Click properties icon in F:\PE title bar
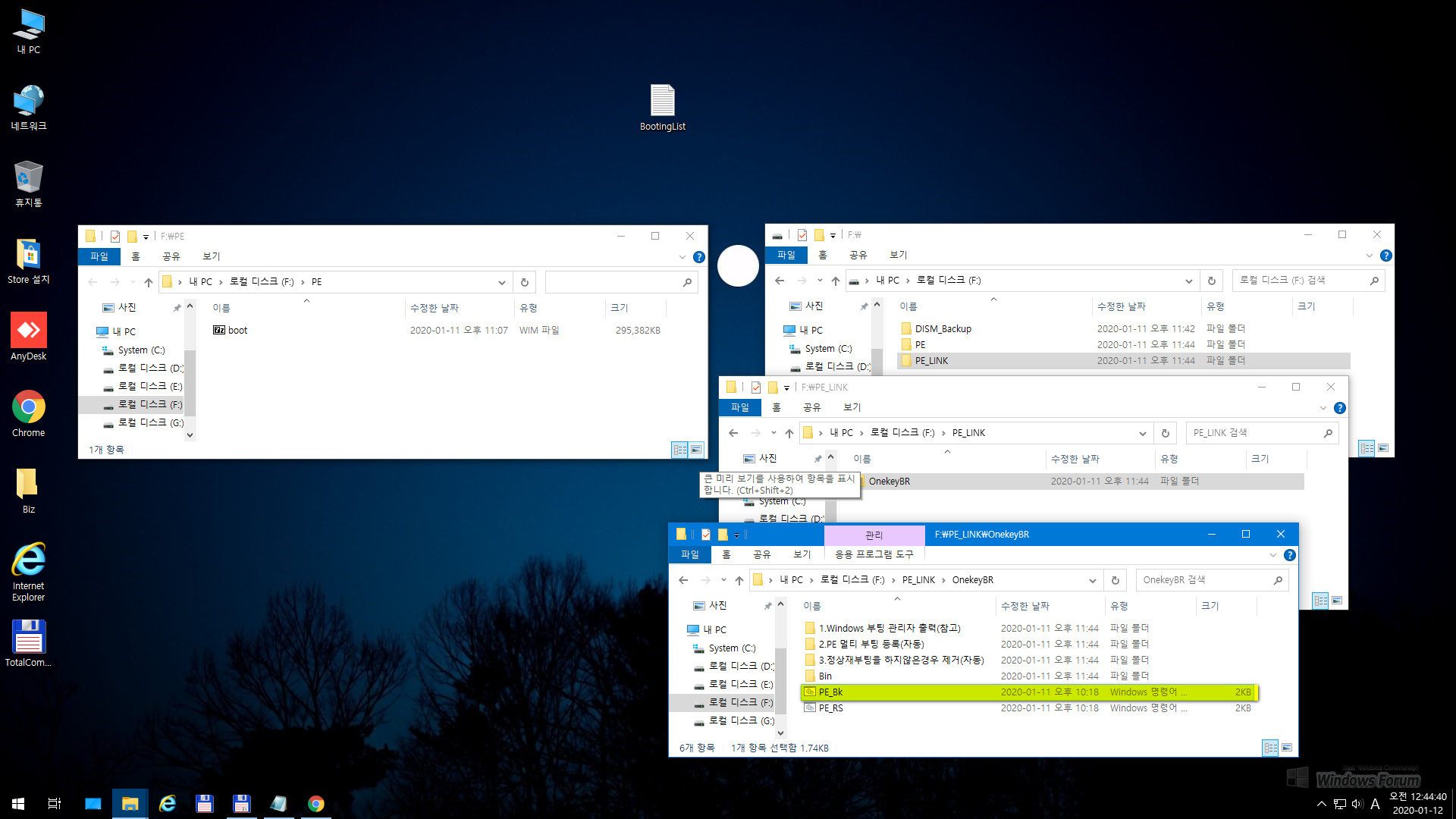Image resolution: width=1456 pixels, height=819 pixels. point(115,237)
